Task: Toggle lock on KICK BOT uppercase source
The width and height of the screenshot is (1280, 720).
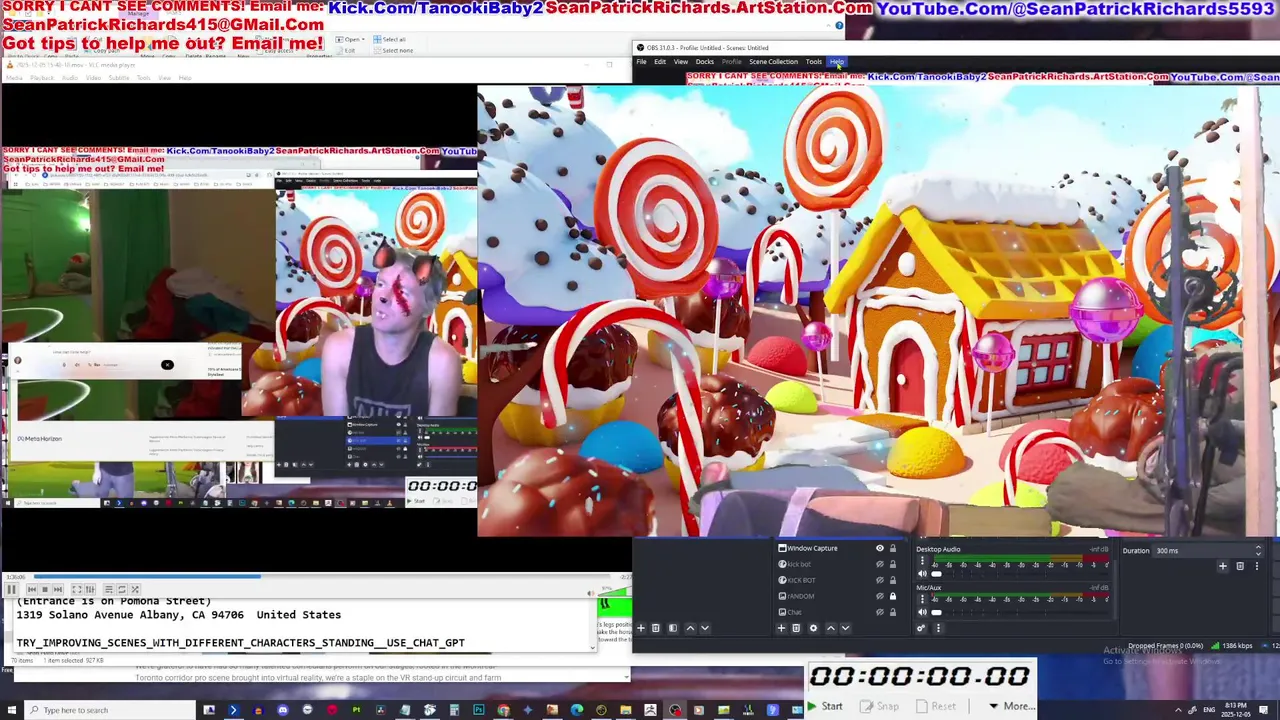Action: pyautogui.click(x=893, y=580)
